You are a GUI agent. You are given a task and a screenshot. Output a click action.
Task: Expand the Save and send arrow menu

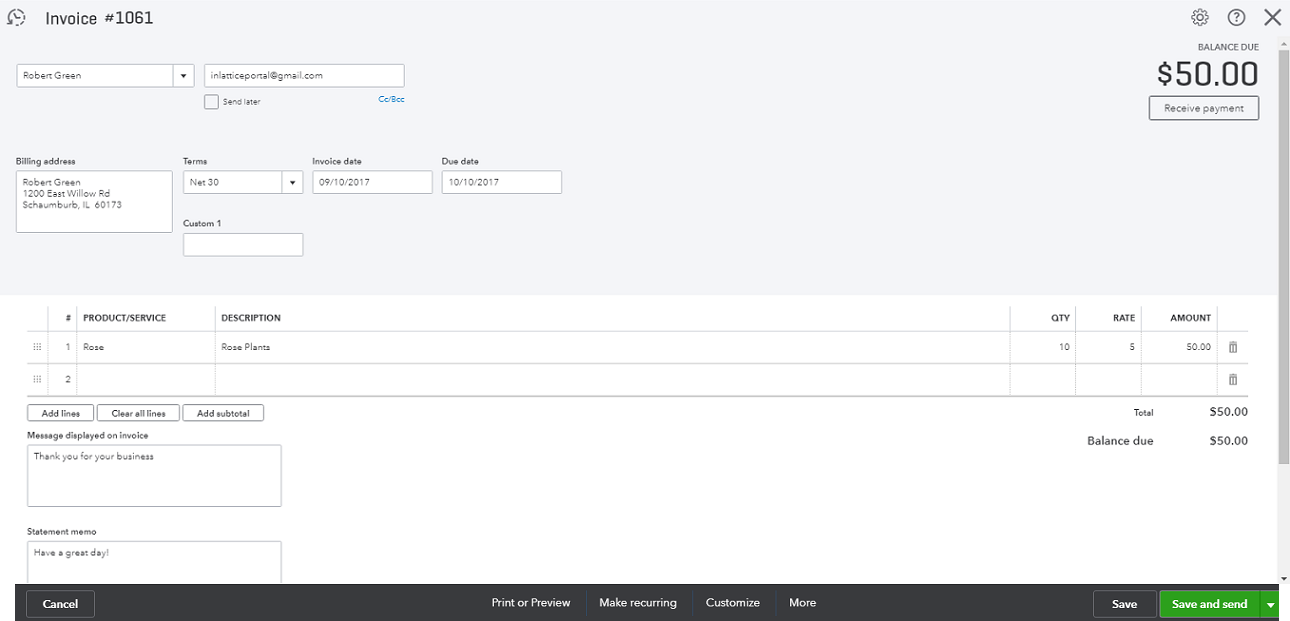point(1271,604)
